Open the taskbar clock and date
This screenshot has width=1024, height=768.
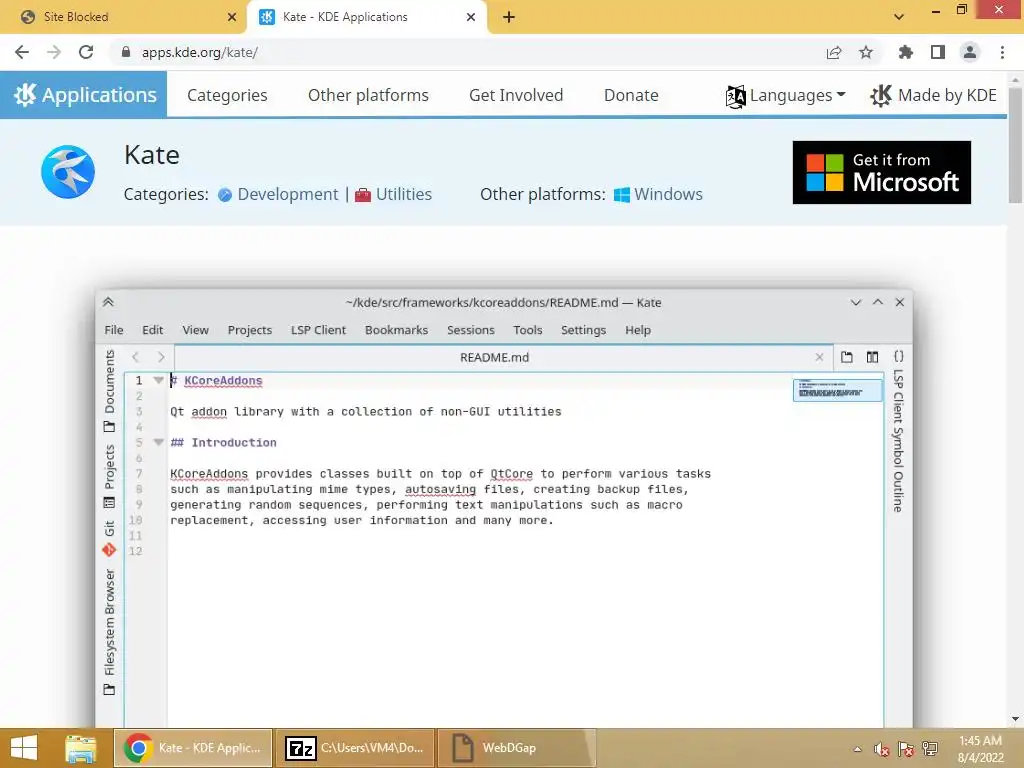coord(980,749)
